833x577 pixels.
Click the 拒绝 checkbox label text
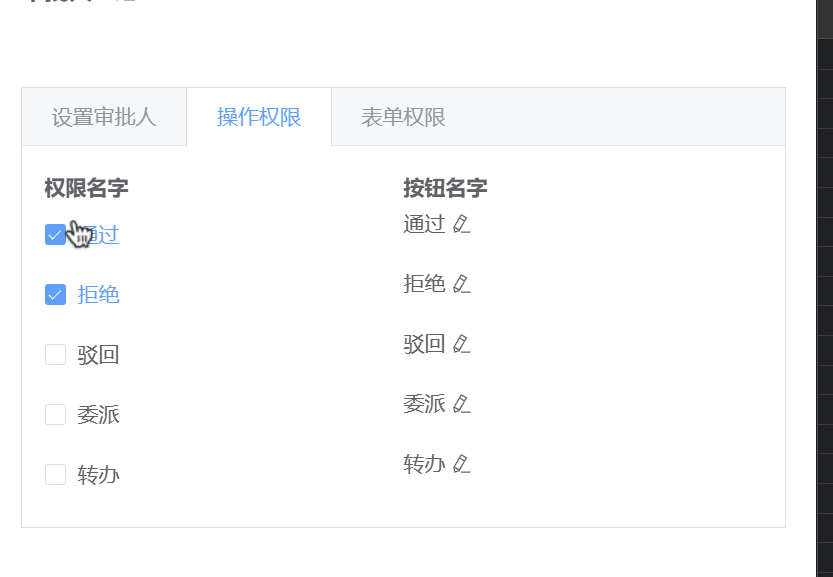pyautogui.click(x=98, y=295)
